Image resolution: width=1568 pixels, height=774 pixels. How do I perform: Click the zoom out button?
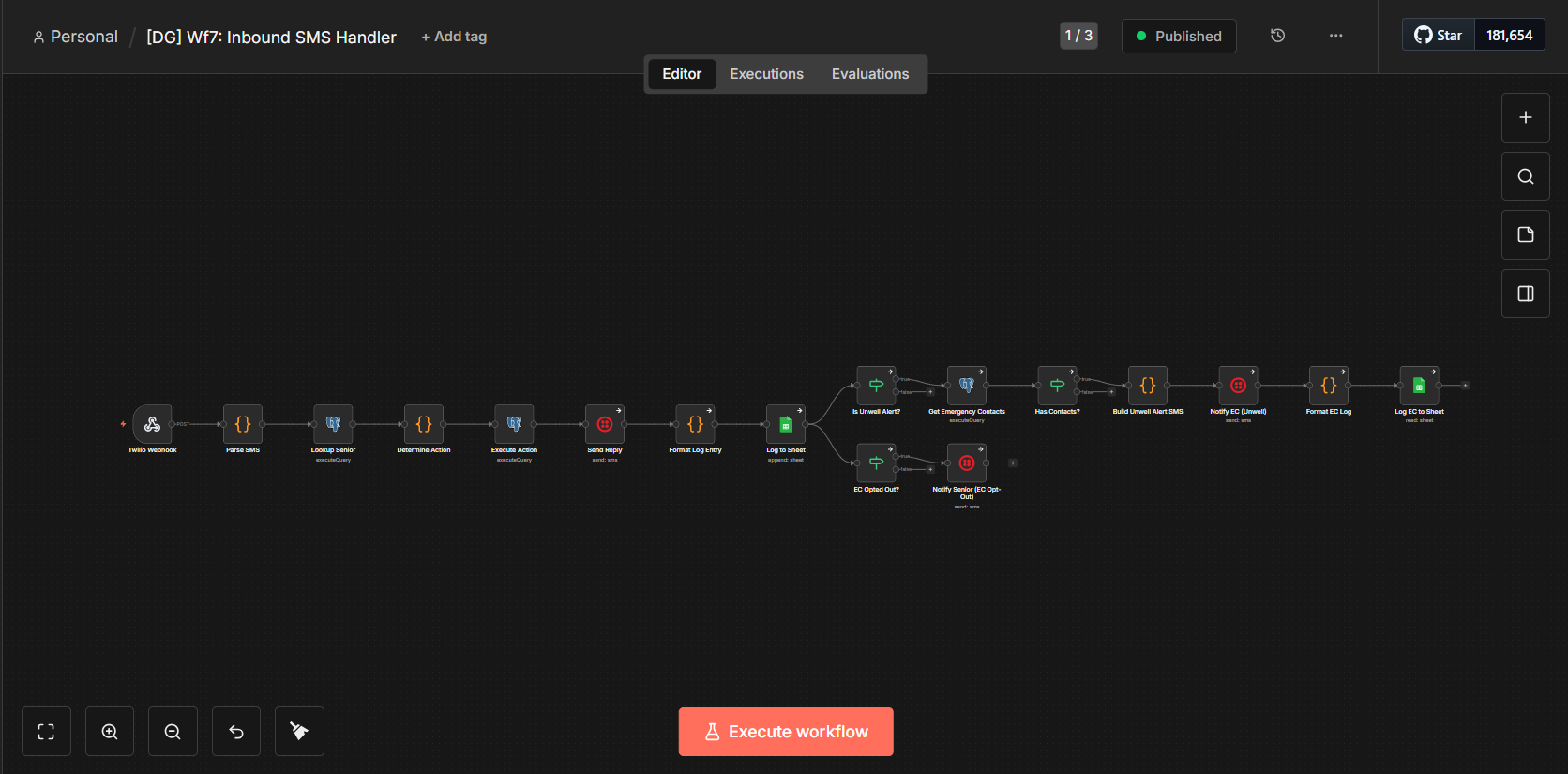[x=173, y=732]
